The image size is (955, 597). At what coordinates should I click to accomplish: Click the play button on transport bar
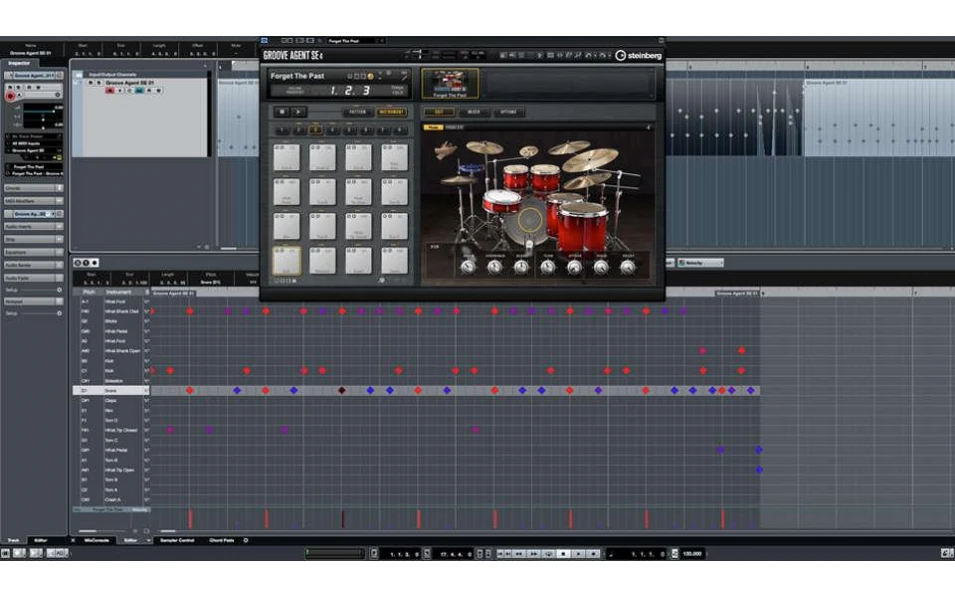579,554
